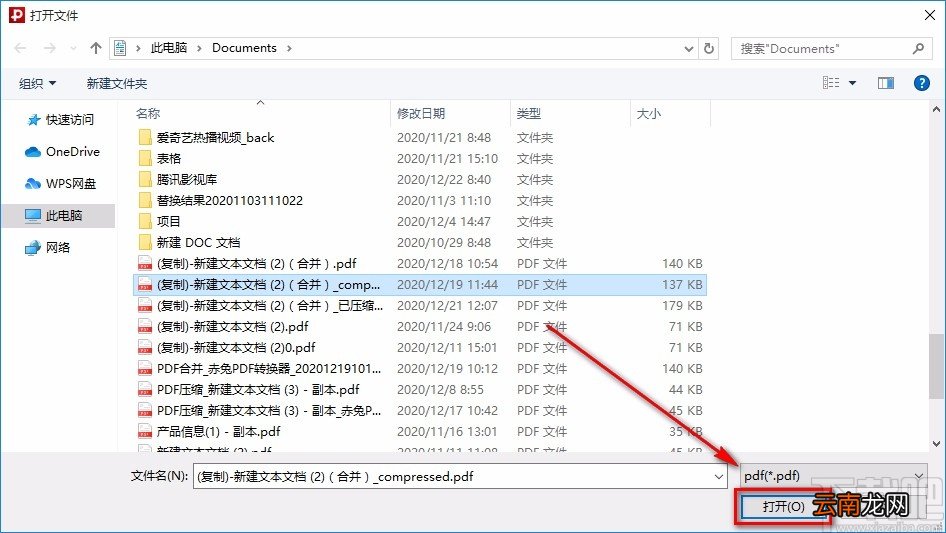Go back with the left arrow
946x533 pixels.
[20, 48]
